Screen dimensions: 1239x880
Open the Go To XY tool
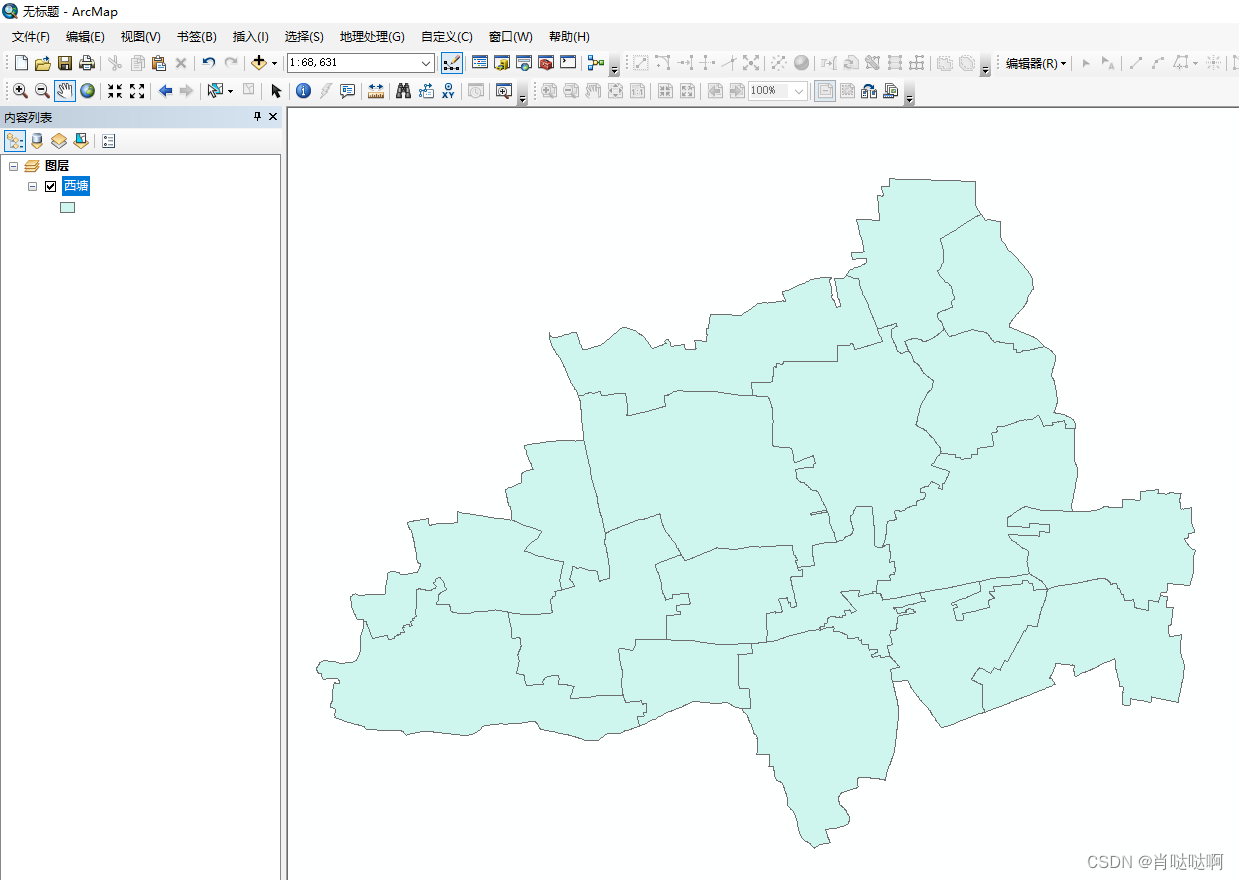pos(448,91)
